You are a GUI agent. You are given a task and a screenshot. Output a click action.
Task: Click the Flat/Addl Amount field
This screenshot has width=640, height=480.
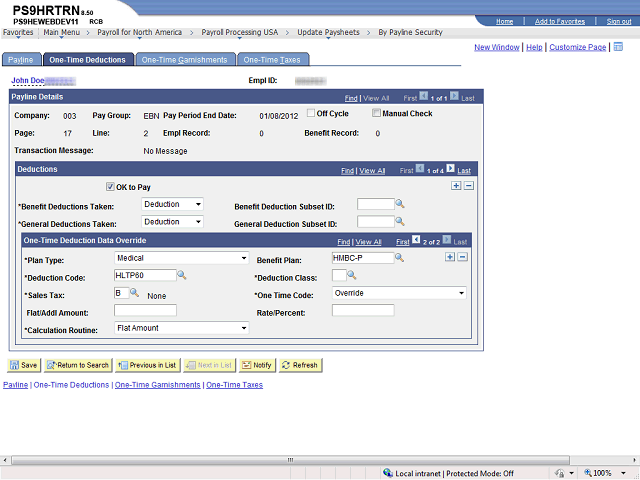(x=145, y=310)
